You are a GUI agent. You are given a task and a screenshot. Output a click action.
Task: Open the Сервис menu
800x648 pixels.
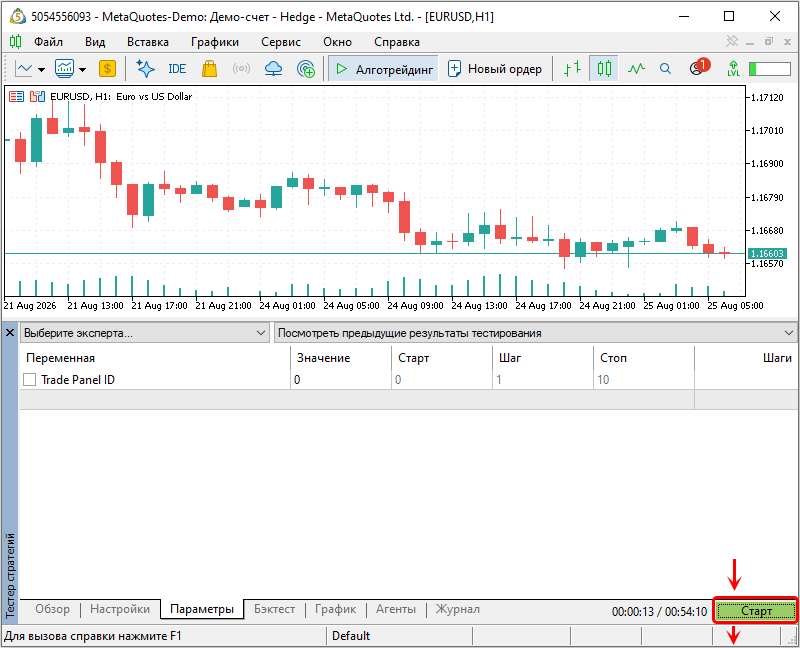281,42
